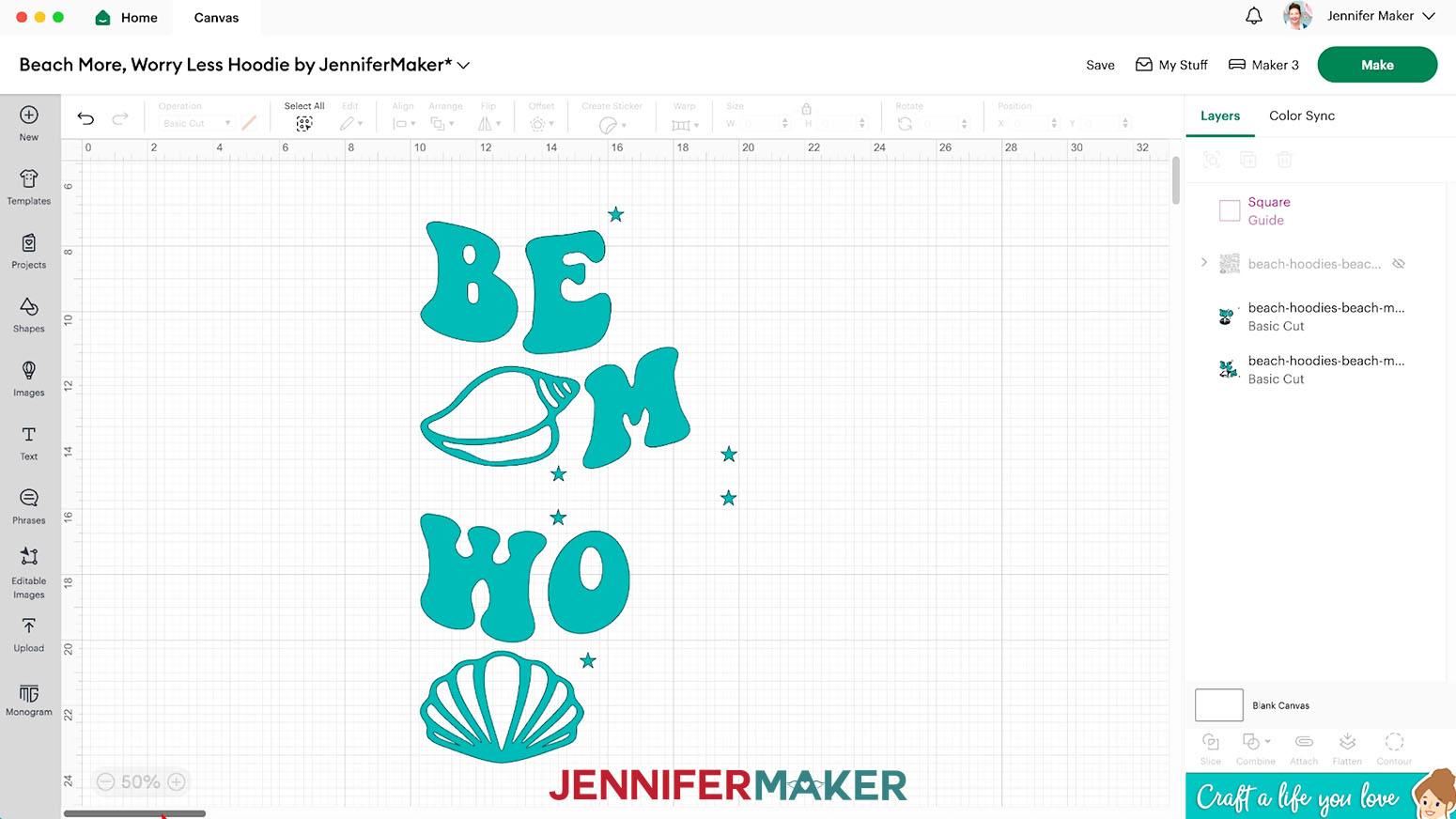Open the Templates panel
Screen dimensions: 1456x819
click(x=29, y=187)
